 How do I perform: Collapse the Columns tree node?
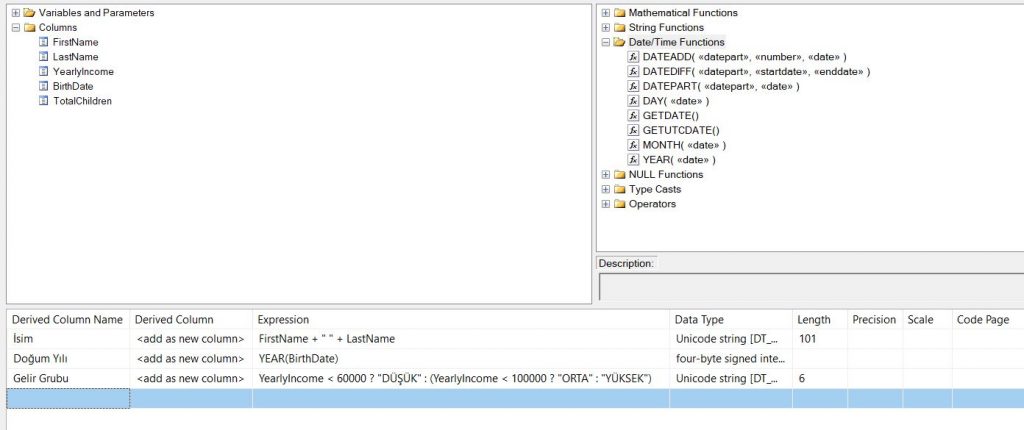pos(16,27)
